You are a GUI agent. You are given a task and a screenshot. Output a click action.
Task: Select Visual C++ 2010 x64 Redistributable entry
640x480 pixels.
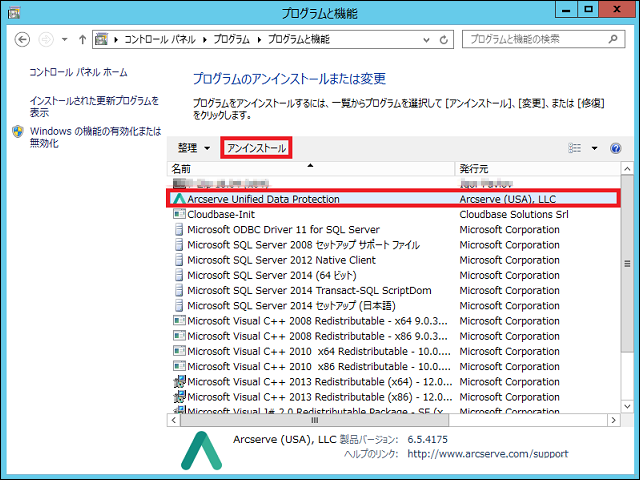click(x=319, y=351)
